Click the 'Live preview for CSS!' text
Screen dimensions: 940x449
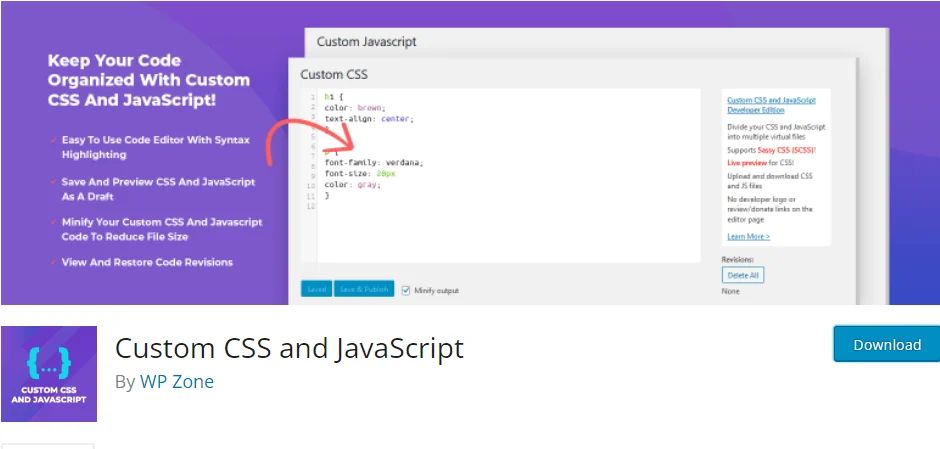pyautogui.click(x=760, y=163)
